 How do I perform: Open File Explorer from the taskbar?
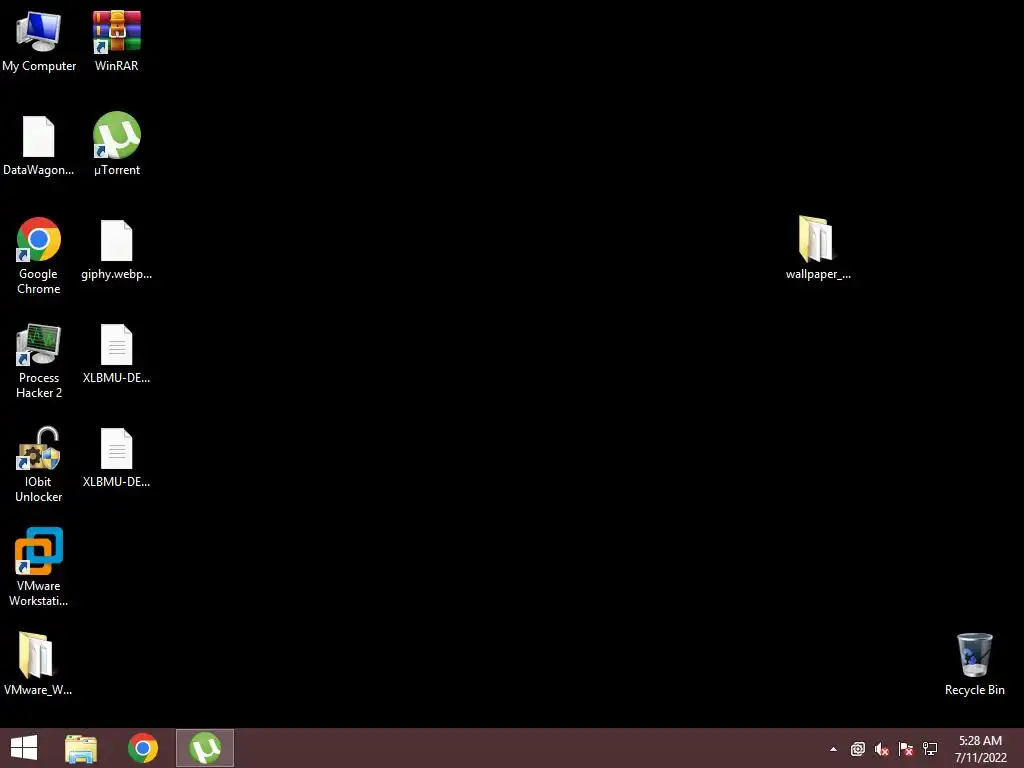81,748
